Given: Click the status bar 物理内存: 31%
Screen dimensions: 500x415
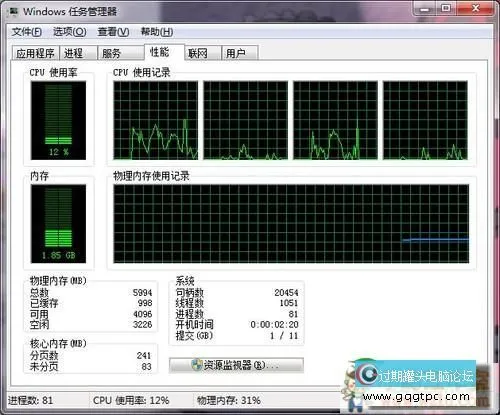Looking at the screenshot, I should pos(229,400).
